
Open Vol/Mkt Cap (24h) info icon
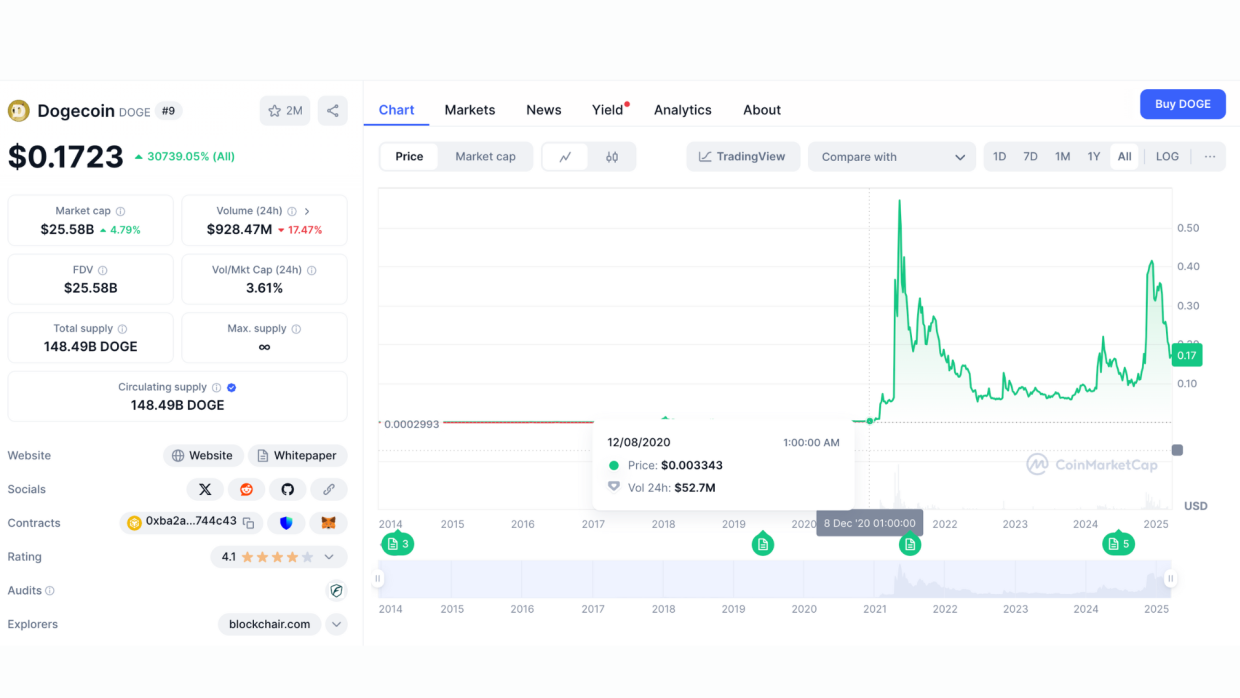tap(312, 271)
